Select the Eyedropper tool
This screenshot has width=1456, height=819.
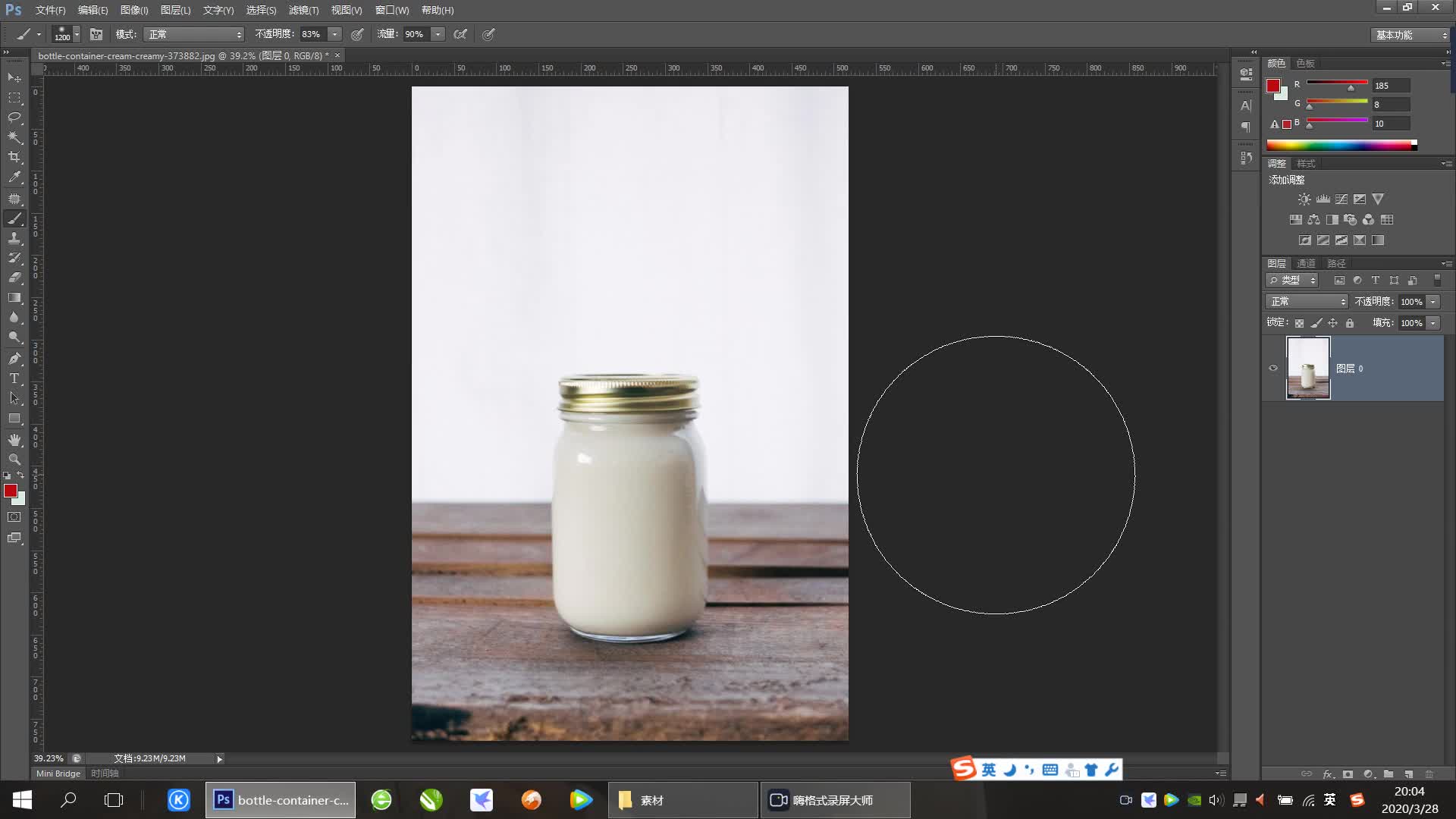[x=14, y=177]
